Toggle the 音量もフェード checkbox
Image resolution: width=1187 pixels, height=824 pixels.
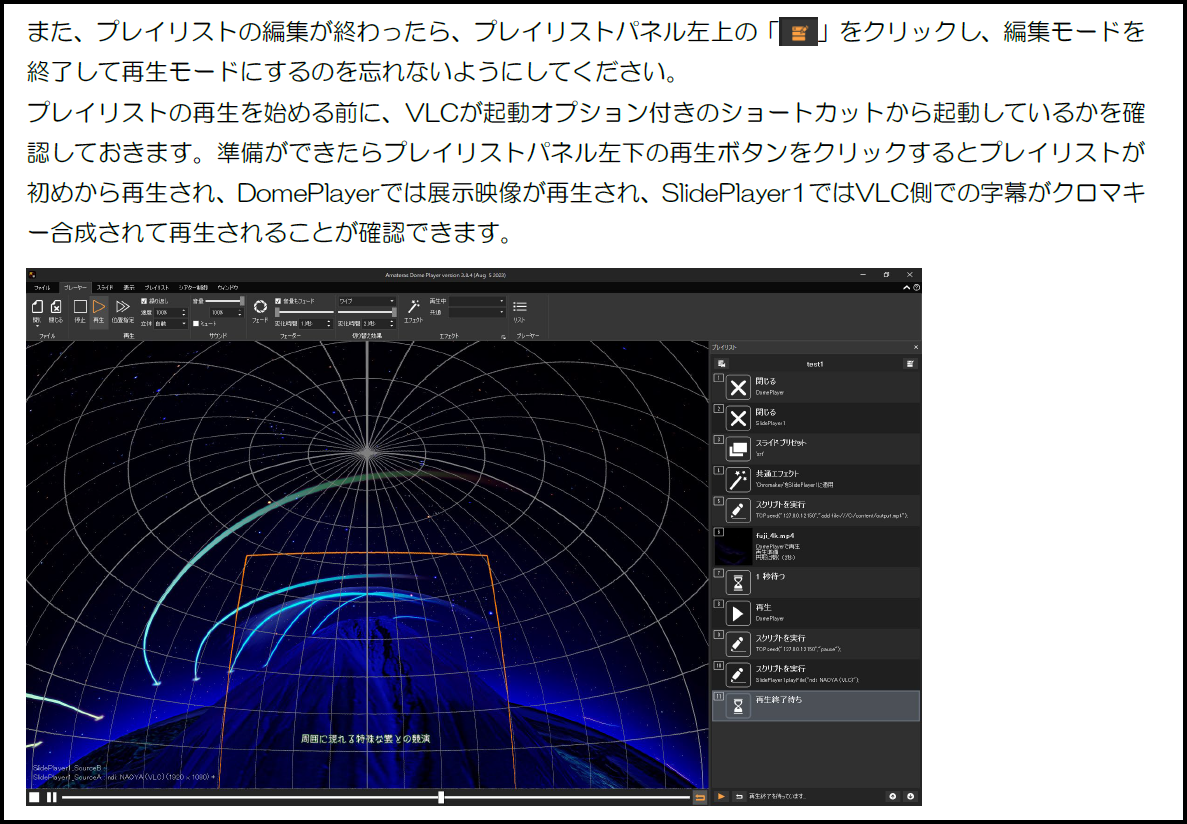click(278, 301)
